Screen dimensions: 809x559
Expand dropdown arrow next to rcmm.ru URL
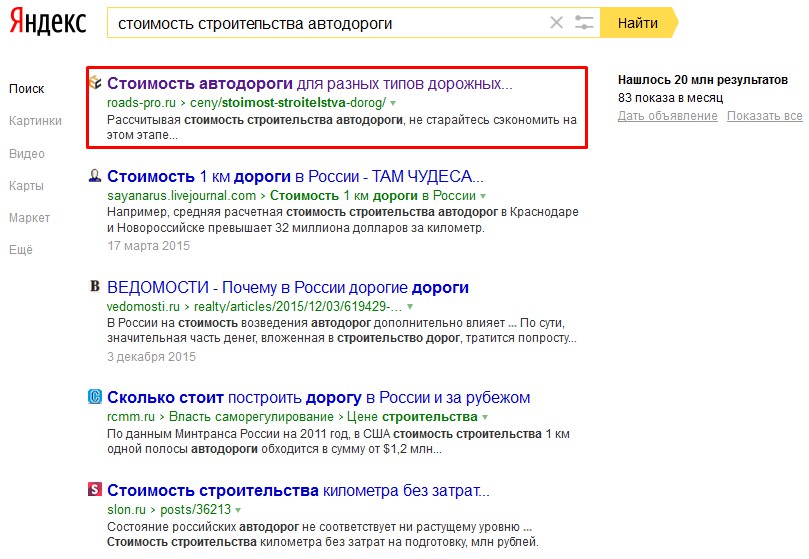(x=485, y=417)
